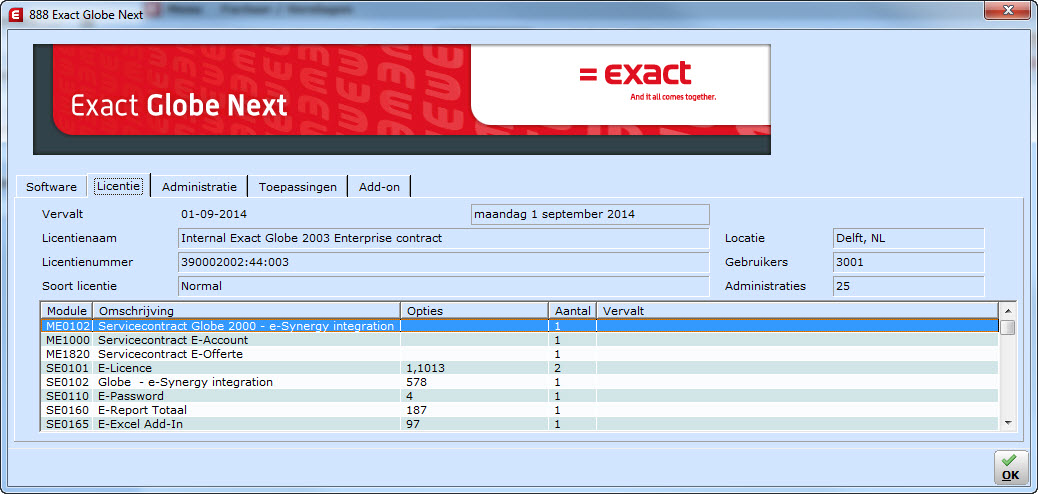The height and width of the screenshot is (494, 1038).
Task: Click the Vervalt date text 01-09-2014
Action: 214,215
